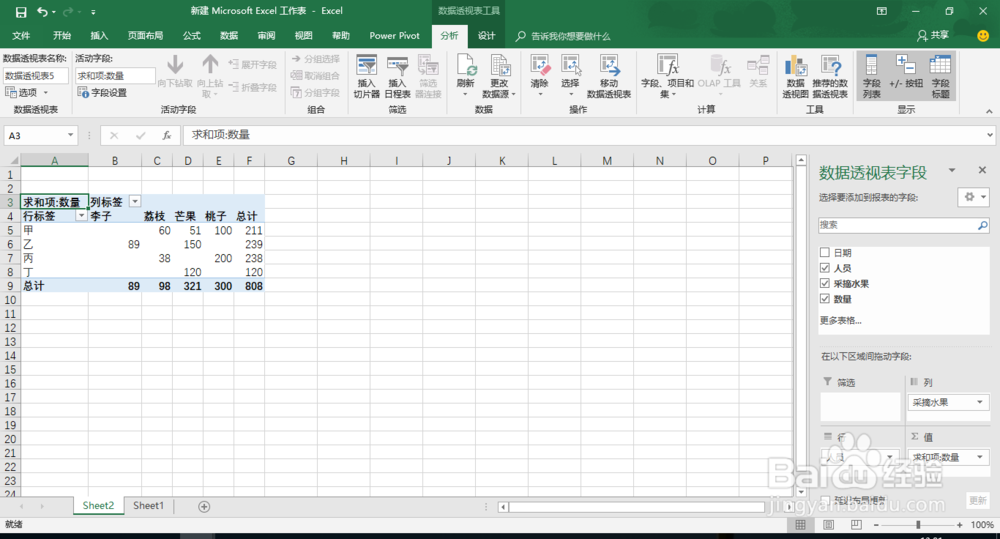This screenshot has height=539, width=1000.
Task: Uncheck the 采摘水果 field checkbox
Action: (x=825, y=283)
